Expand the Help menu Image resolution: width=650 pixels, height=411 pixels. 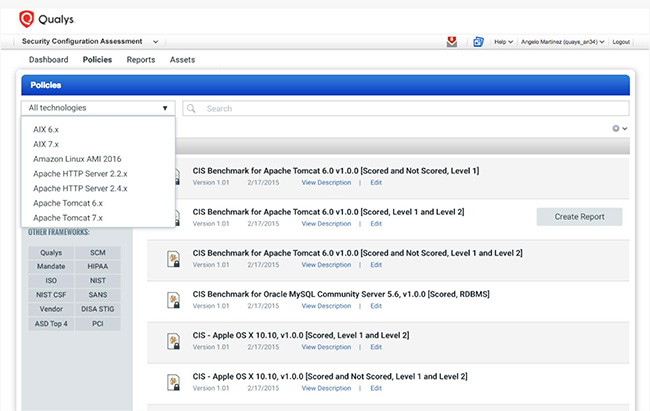coord(503,42)
